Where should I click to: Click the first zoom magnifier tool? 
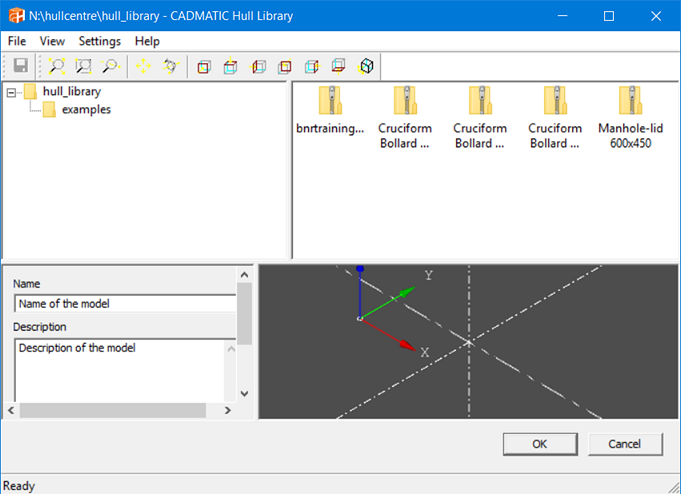(x=58, y=67)
